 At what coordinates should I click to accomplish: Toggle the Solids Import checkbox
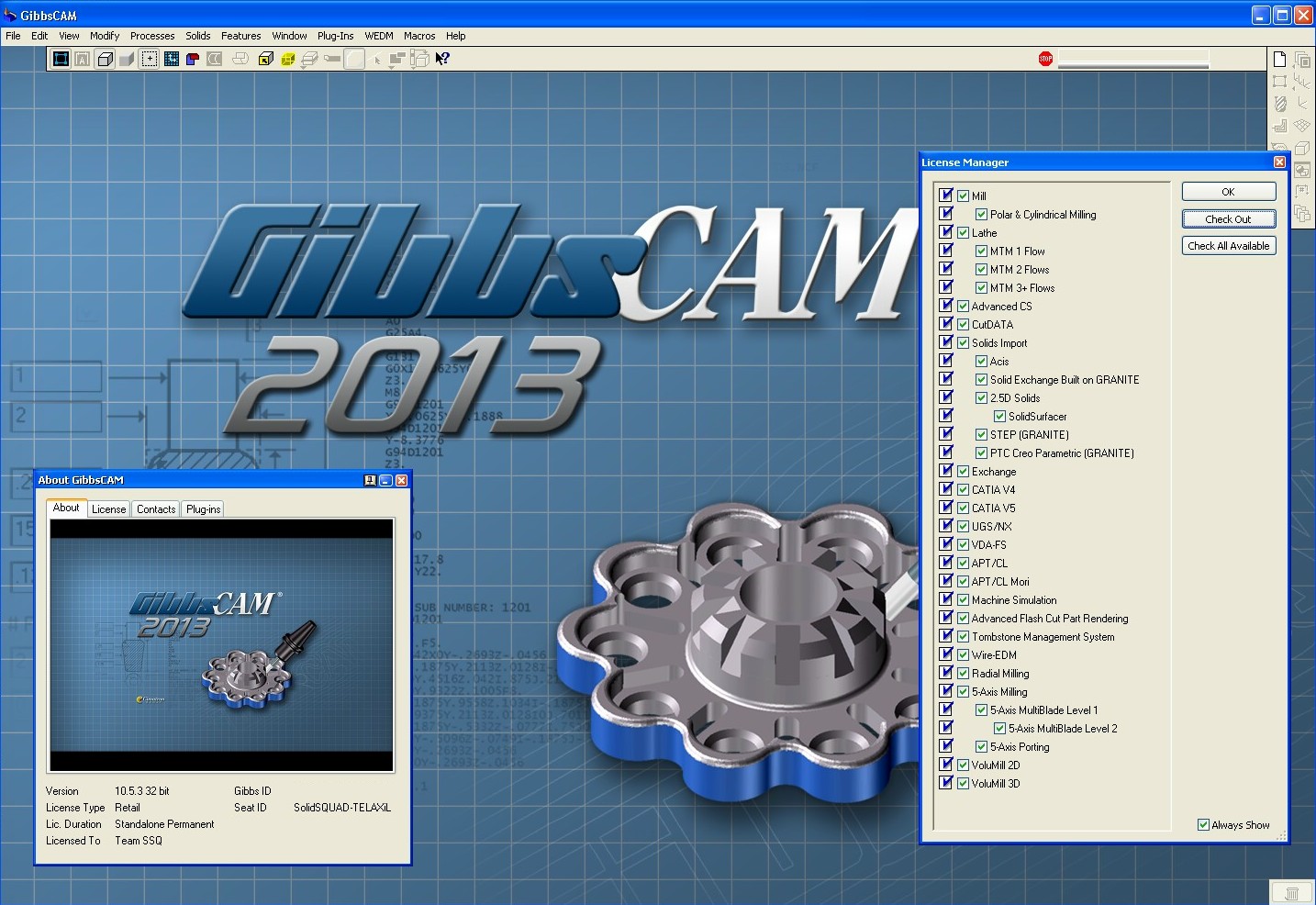[963, 343]
